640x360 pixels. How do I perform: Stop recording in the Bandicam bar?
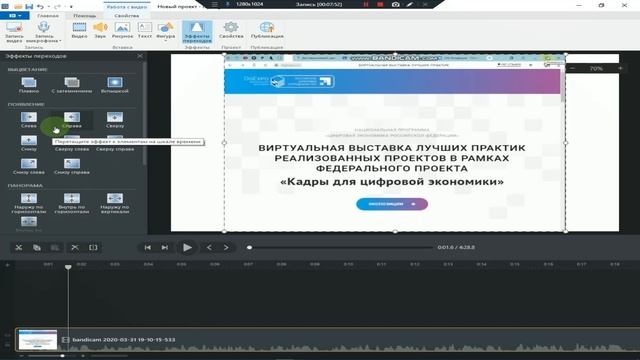(380, 4)
